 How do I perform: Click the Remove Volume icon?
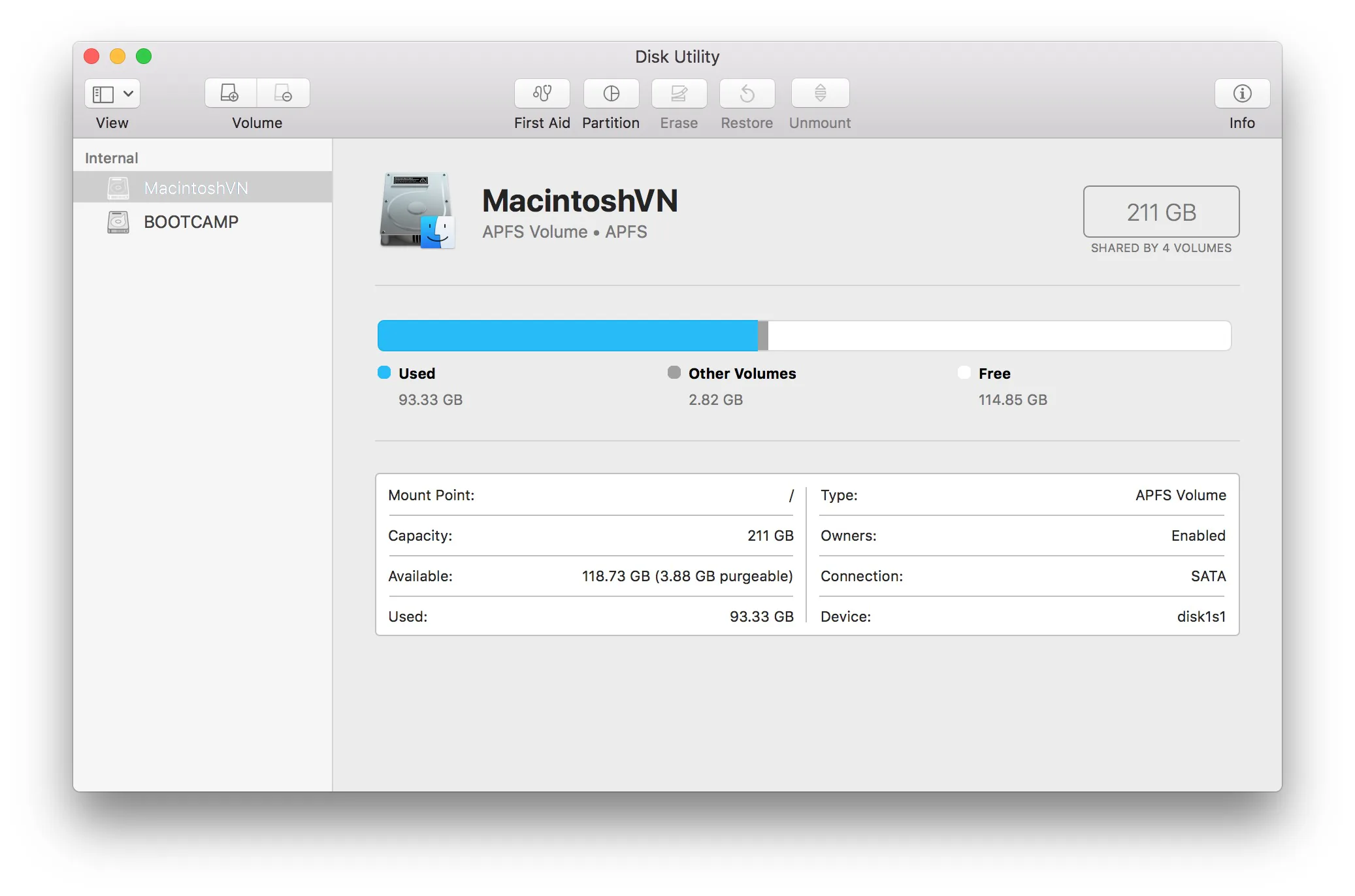(x=284, y=93)
